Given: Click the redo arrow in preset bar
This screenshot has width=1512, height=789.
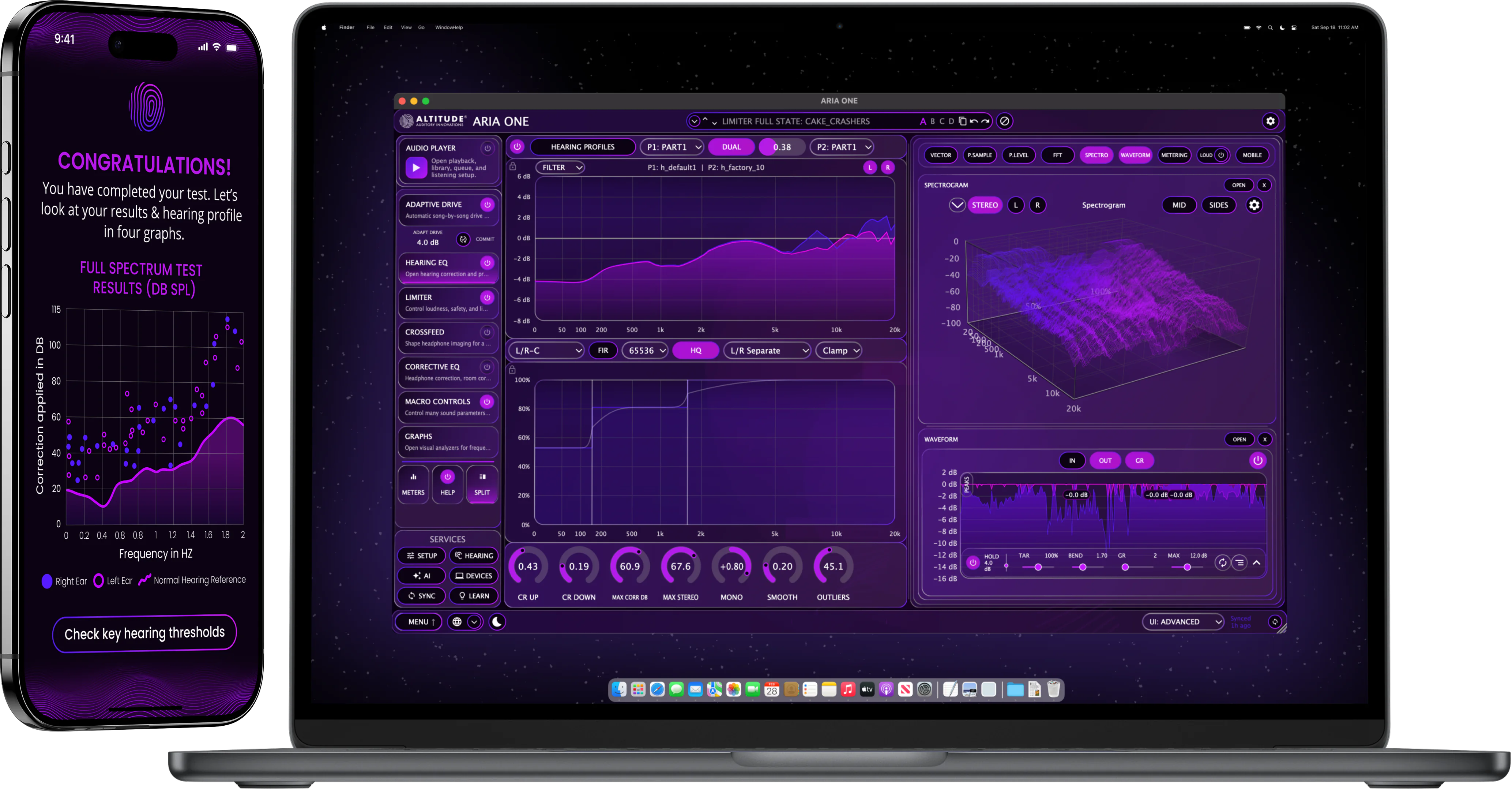Looking at the screenshot, I should click(x=985, y=121).
